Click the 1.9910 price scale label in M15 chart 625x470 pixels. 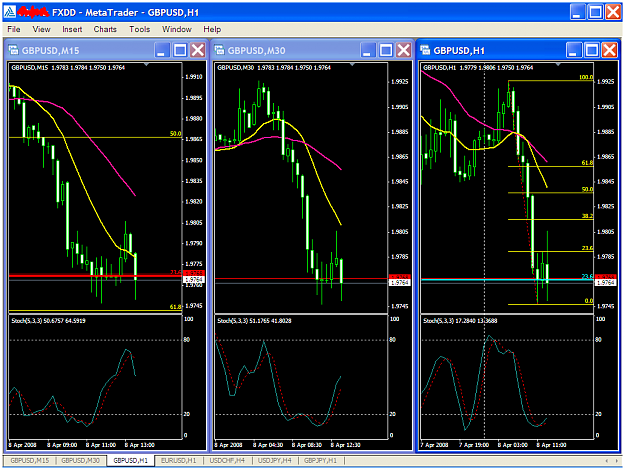194,77
